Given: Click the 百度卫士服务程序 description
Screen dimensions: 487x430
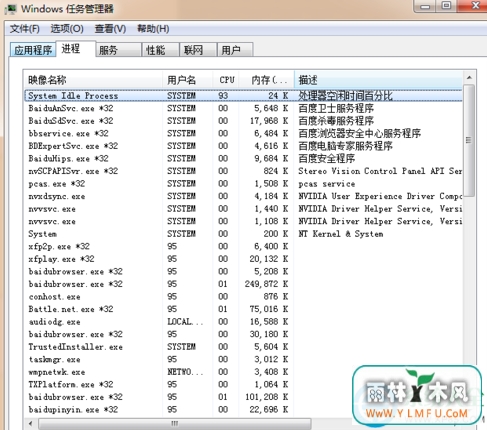Looking at the screenshot, I should click(336, 108).
